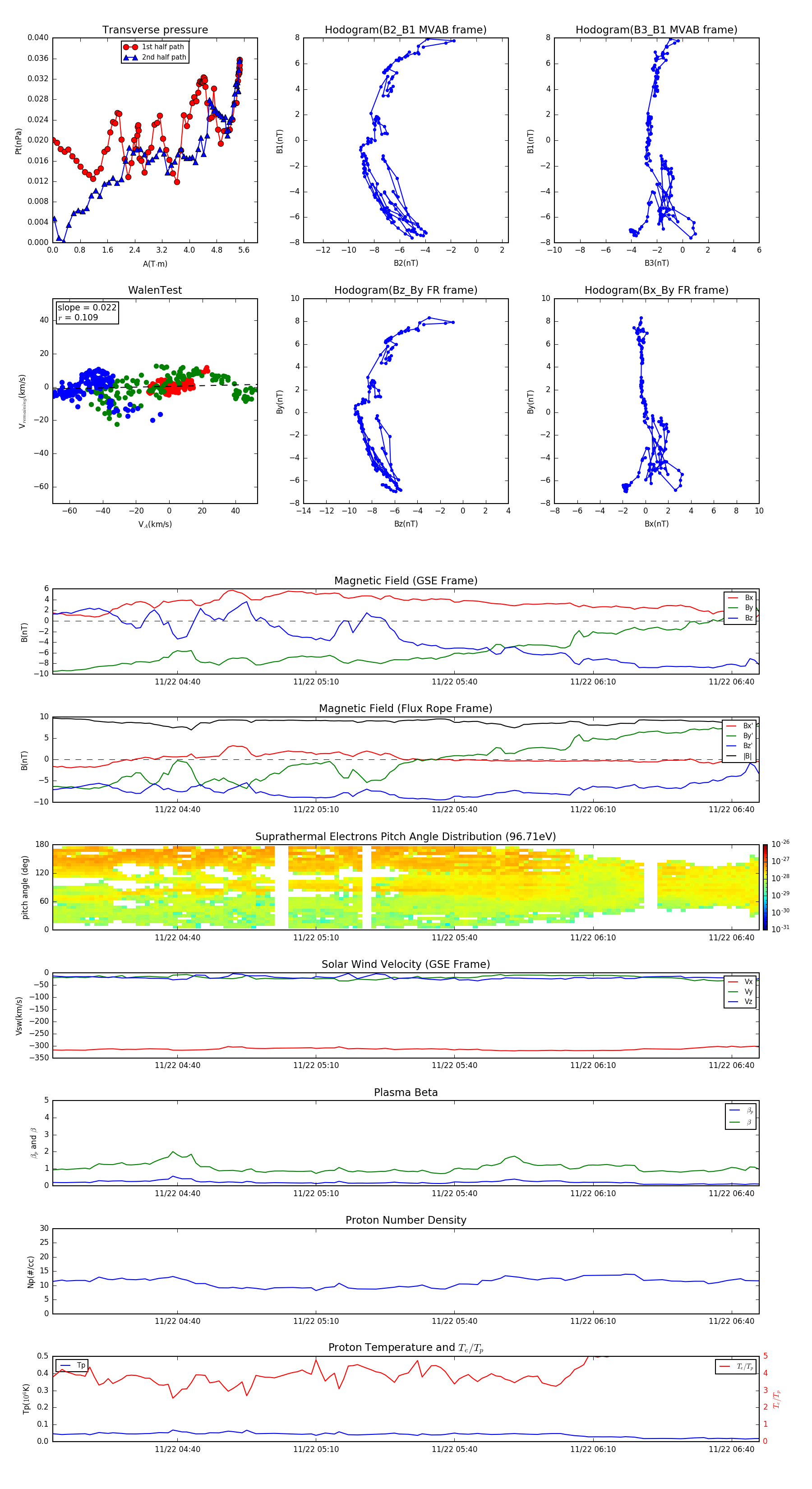
Task: Click the |B| legend entry in Flux Rope plot
Action: [740, 756]
